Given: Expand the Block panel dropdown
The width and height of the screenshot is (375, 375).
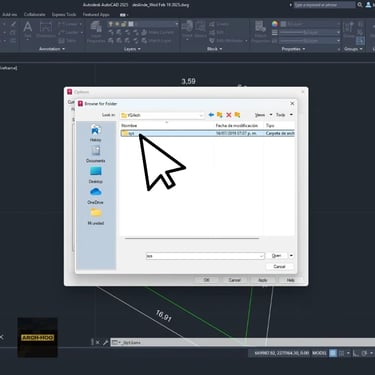Looking at the screenshot, I should 214,49.
